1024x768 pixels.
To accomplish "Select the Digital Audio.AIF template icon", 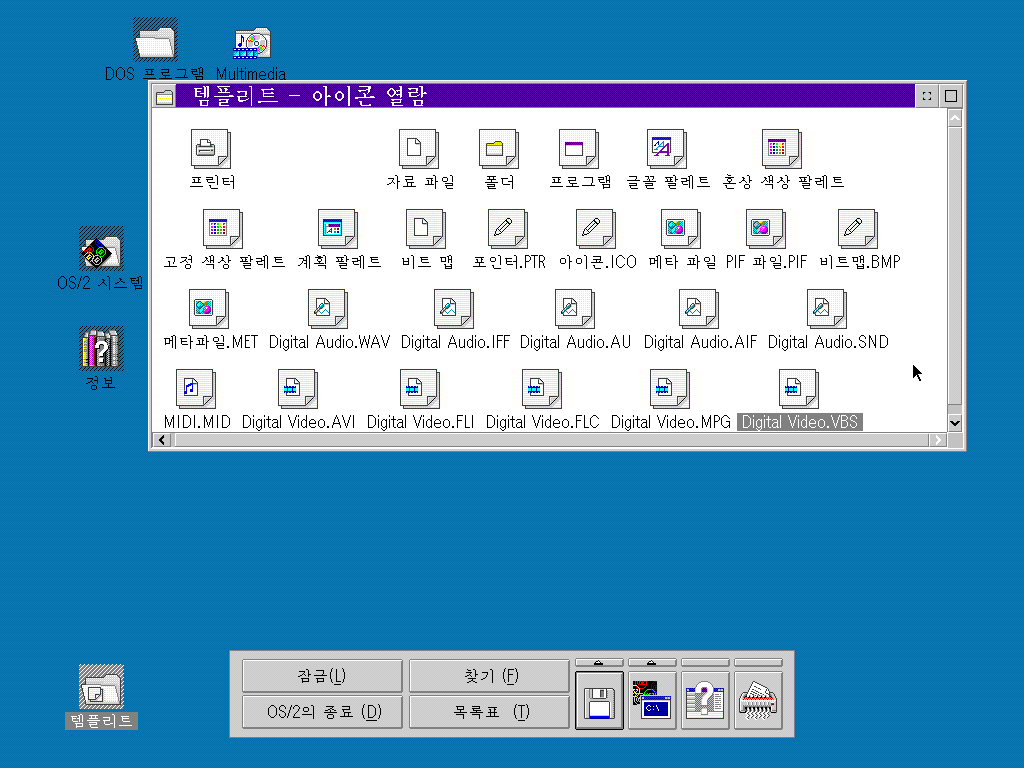I will (x=699, y=309).
